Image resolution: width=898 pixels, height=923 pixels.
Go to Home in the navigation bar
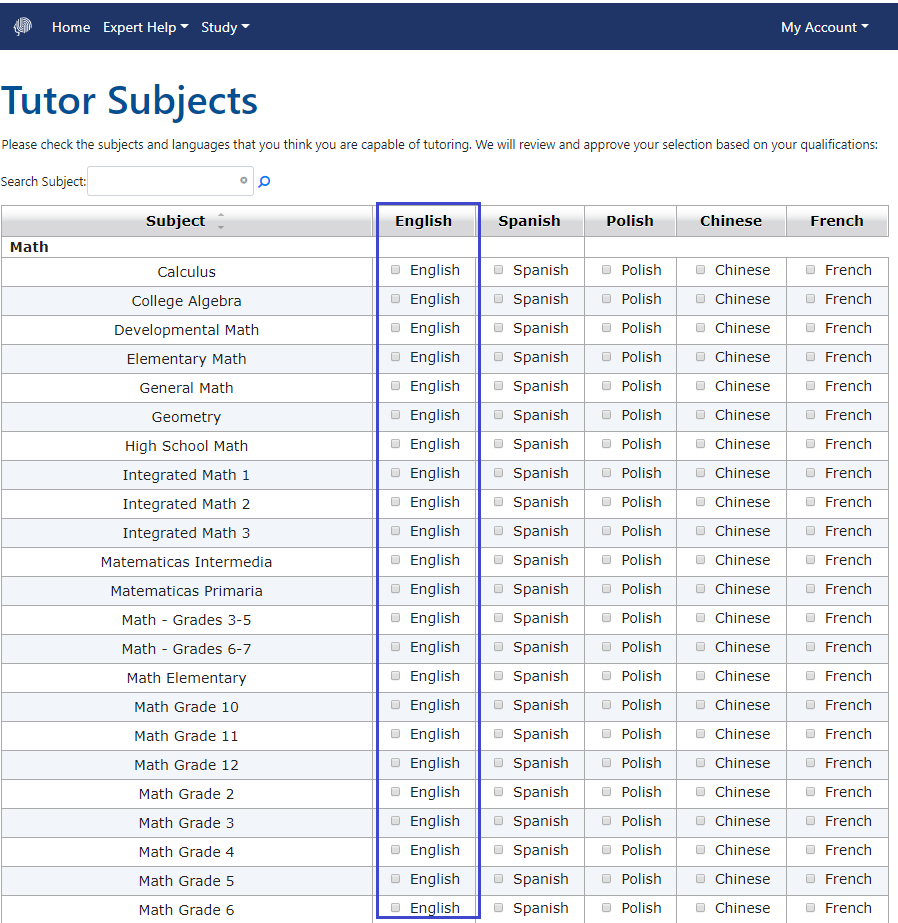click(x=71, y=27)
